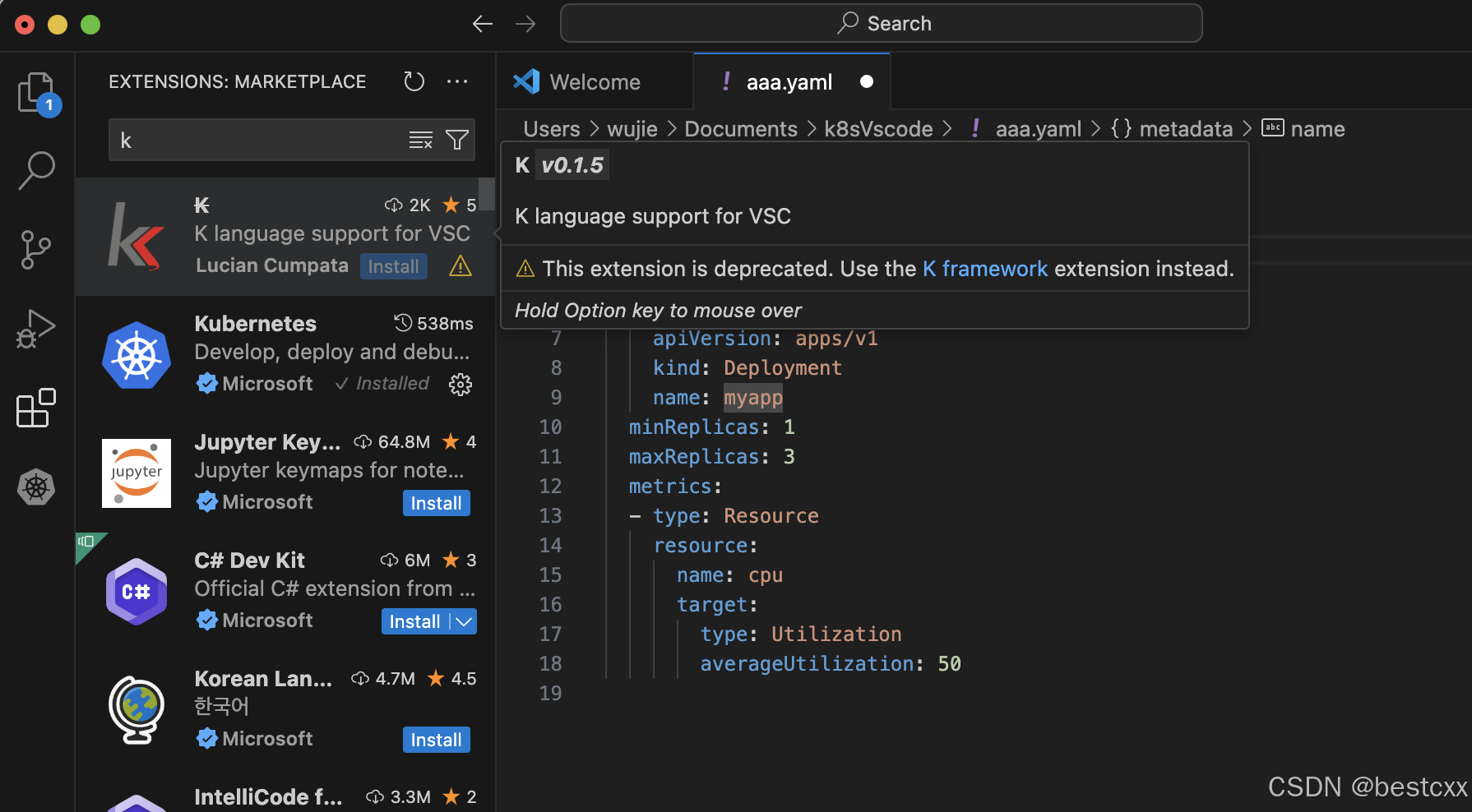The width and height of the screenshot is (1472, 812).
Task: Click name symbol in the breadcrumb path
Action: (1317, 129)
